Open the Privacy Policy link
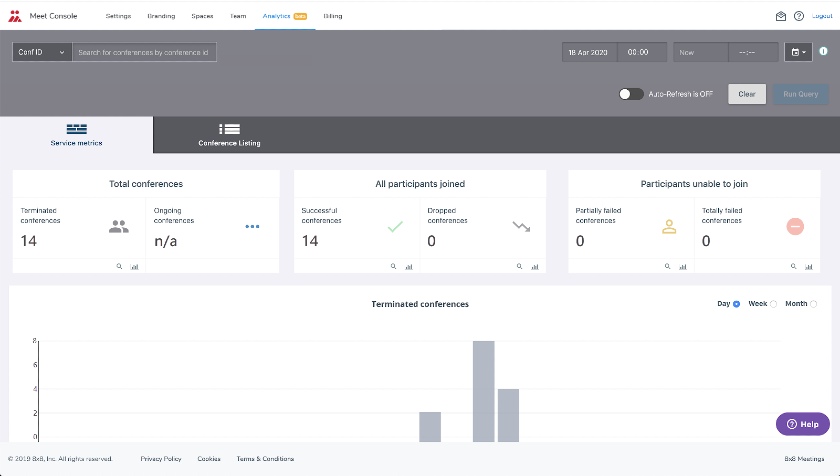840x476 pixels. pyautogui.click(x=161, y=459)
